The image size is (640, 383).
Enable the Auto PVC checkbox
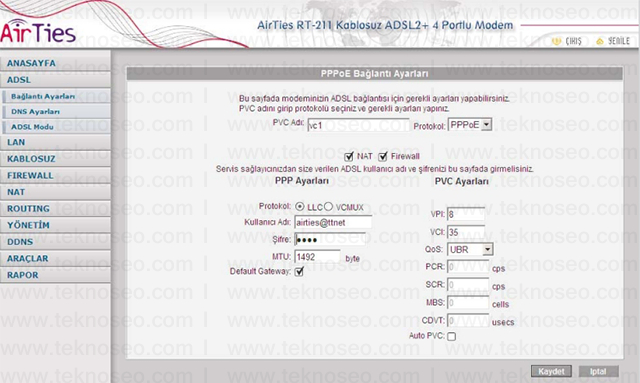coord(451,336)
